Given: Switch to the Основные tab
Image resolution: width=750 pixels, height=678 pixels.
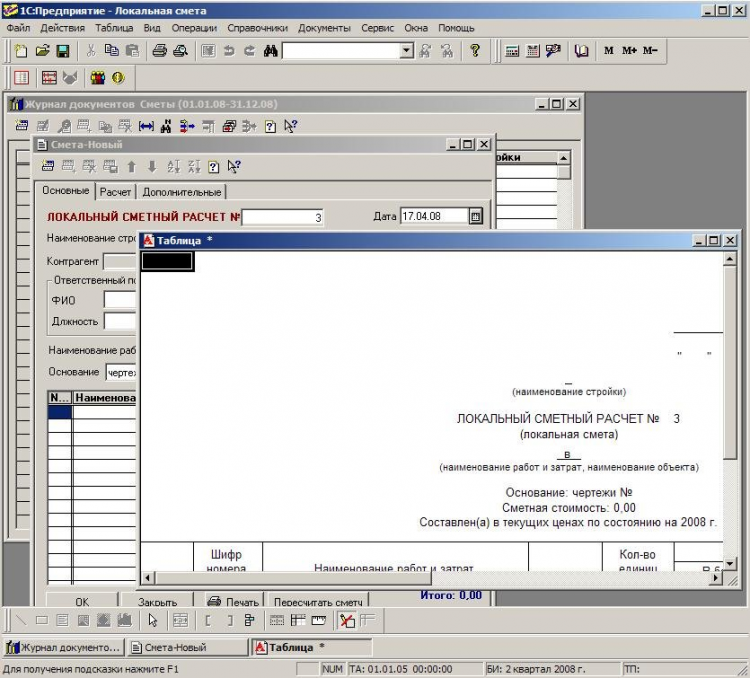Looking at the screenshot, I should coord(65,191).
